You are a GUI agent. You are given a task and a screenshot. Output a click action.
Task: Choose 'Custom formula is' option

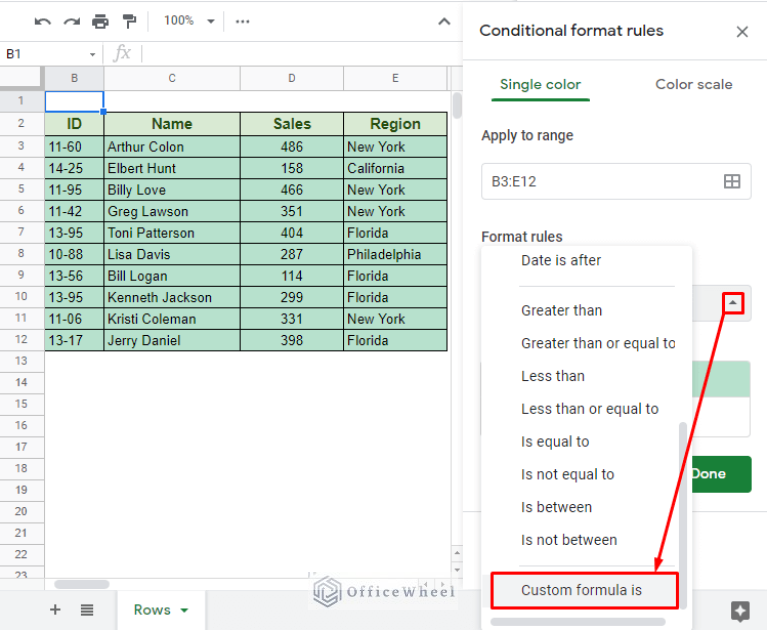pyautogui.click(x=581, y=590)
